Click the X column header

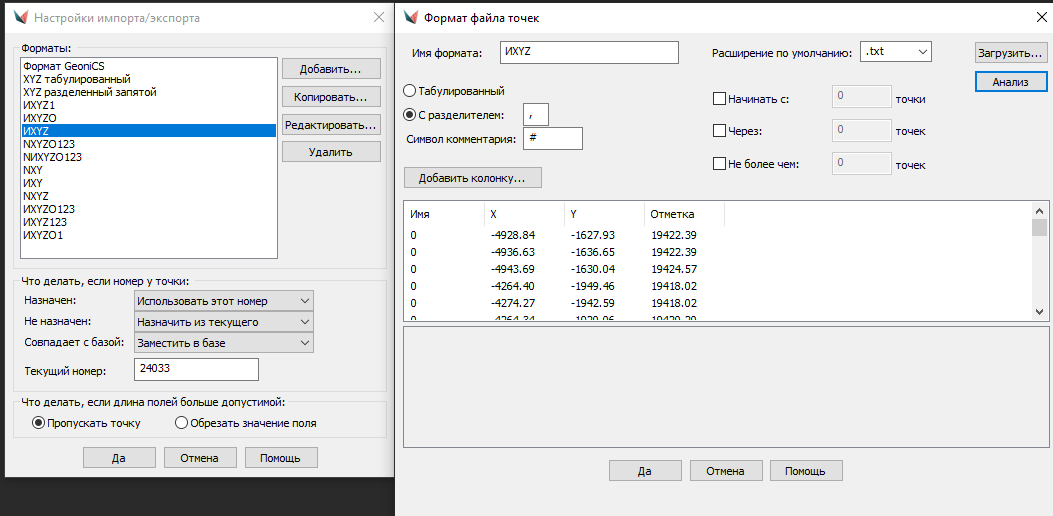(524, 214)
